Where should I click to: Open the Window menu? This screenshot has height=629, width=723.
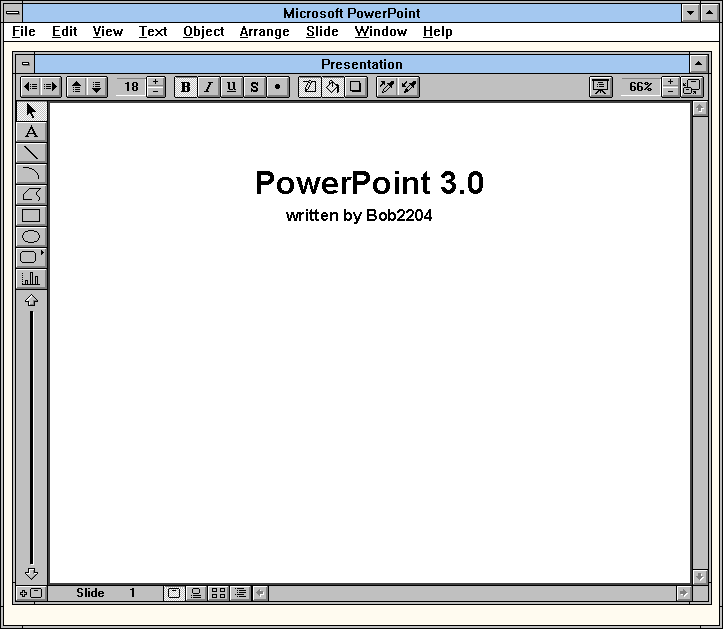(x=380, y=31)
